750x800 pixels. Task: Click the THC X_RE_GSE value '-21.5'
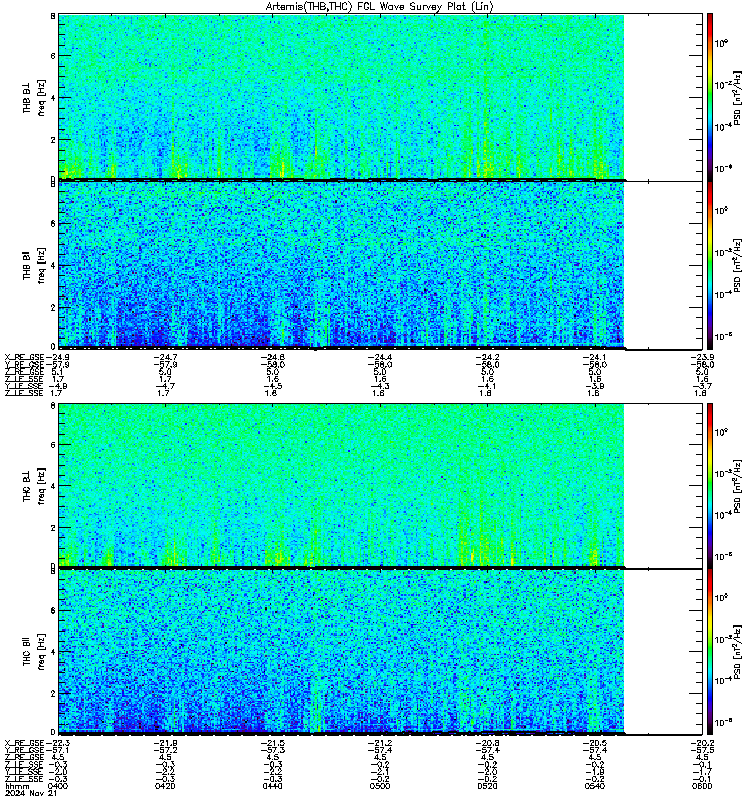click(272, 743)
